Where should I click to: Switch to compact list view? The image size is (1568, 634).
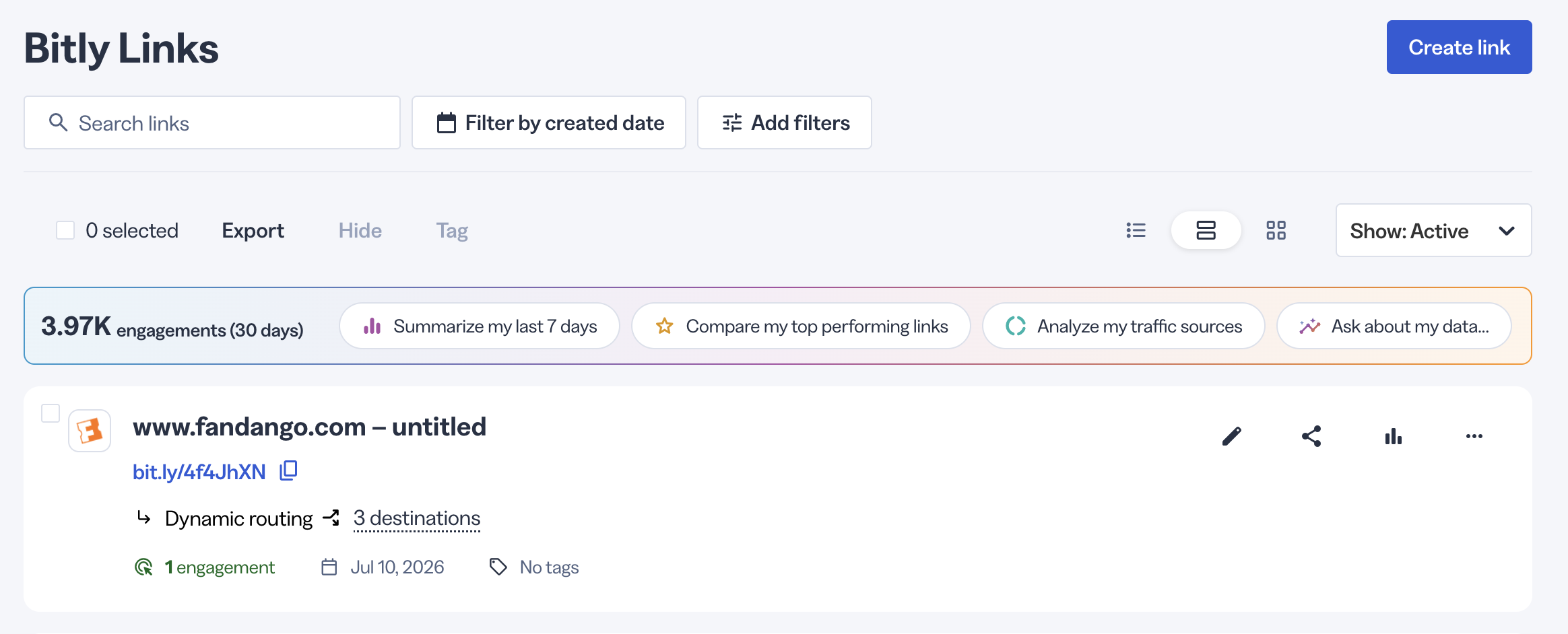click(x=1136, y=230)
